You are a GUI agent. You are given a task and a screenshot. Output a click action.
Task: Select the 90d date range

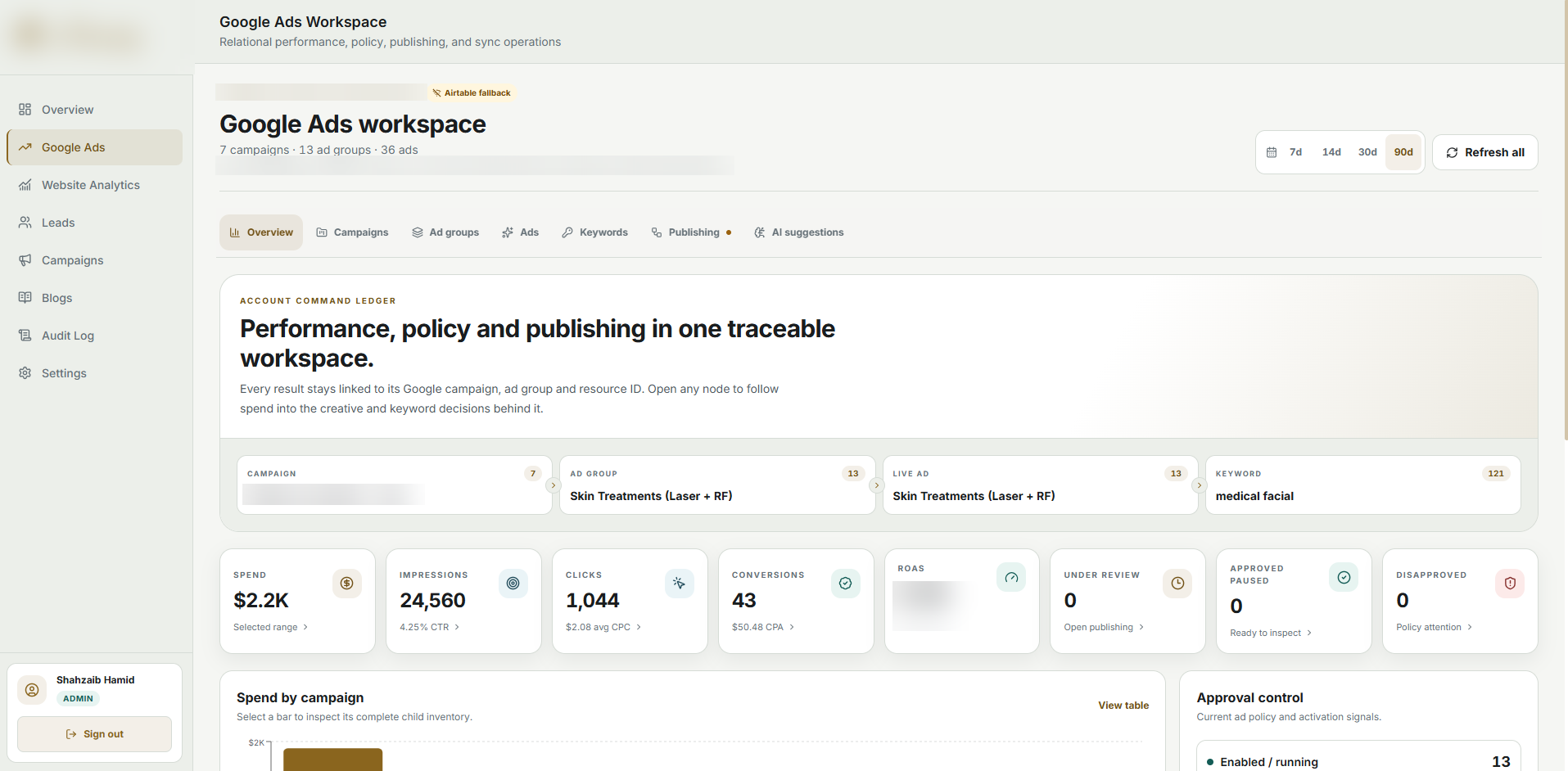click(x=1403, y=152)
